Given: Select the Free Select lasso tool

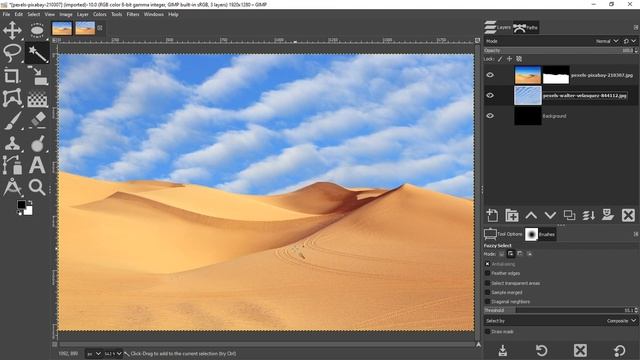Looking at the screenshot, I should tap(12, 53).
